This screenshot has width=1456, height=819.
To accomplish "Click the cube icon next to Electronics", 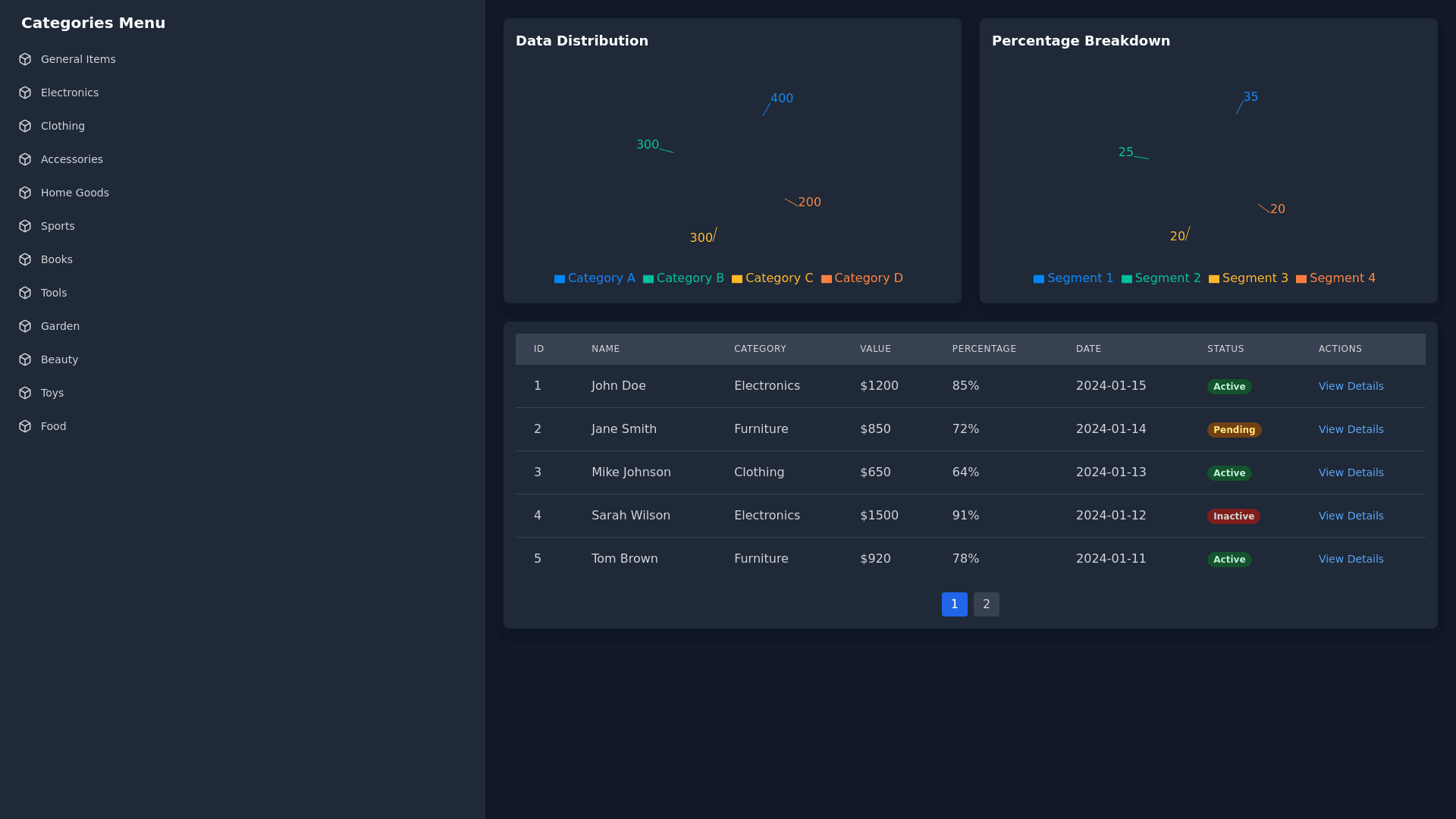I will point(25,93).
